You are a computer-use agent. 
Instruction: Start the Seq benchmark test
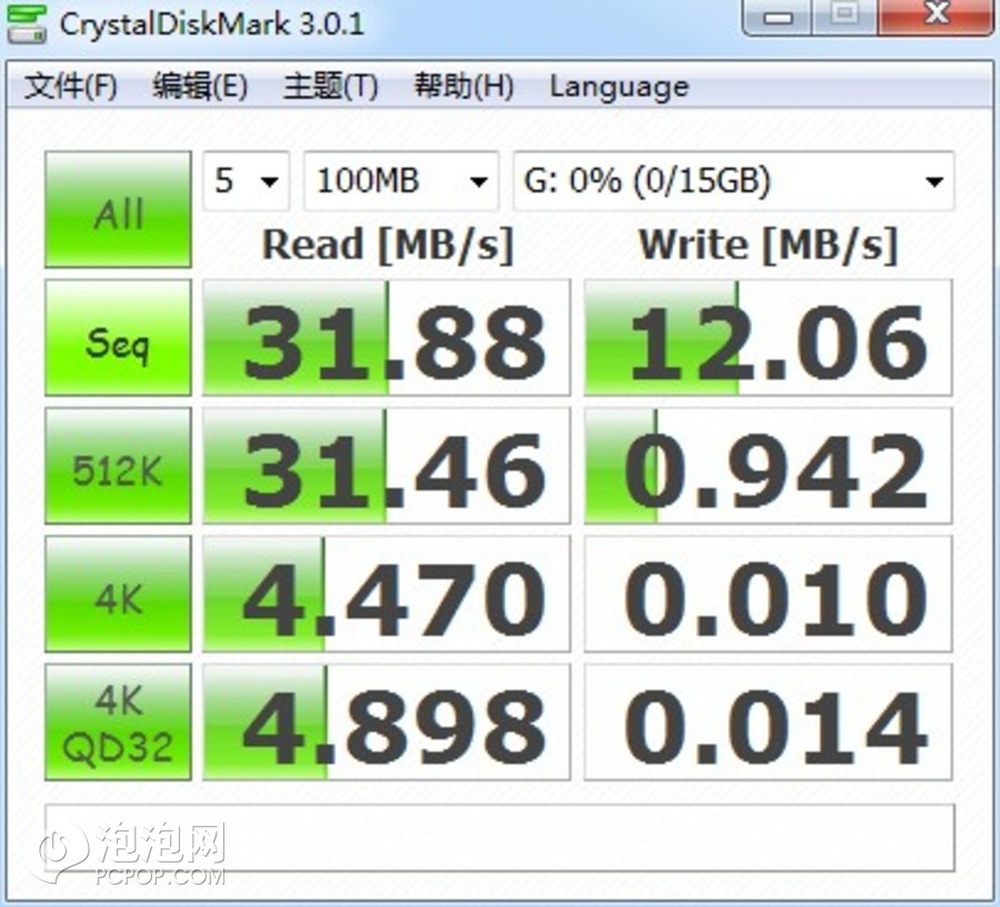(118, 337)
